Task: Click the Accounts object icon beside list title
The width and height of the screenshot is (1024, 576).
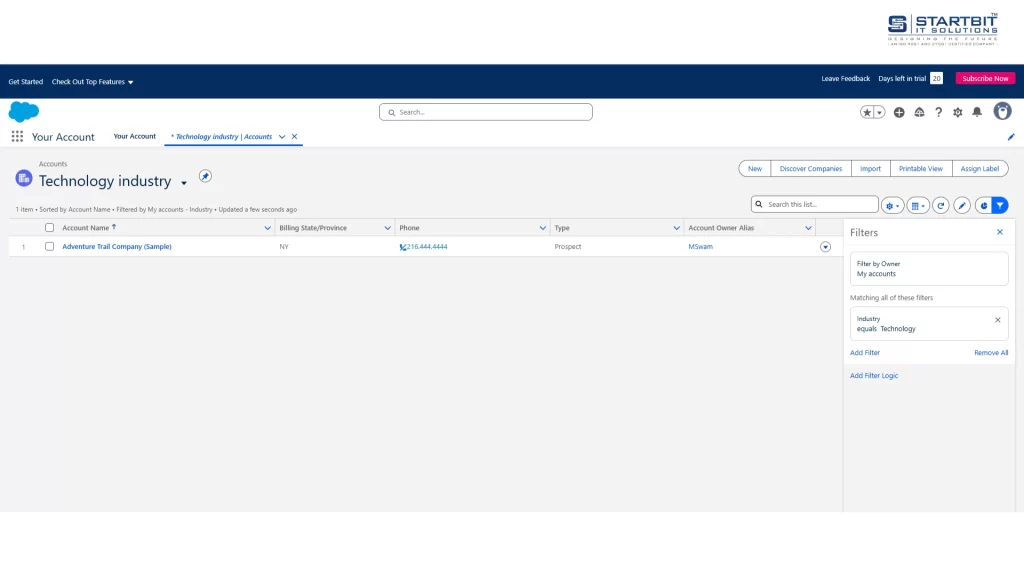Action: pyautogui.click(x=24, y=178)
